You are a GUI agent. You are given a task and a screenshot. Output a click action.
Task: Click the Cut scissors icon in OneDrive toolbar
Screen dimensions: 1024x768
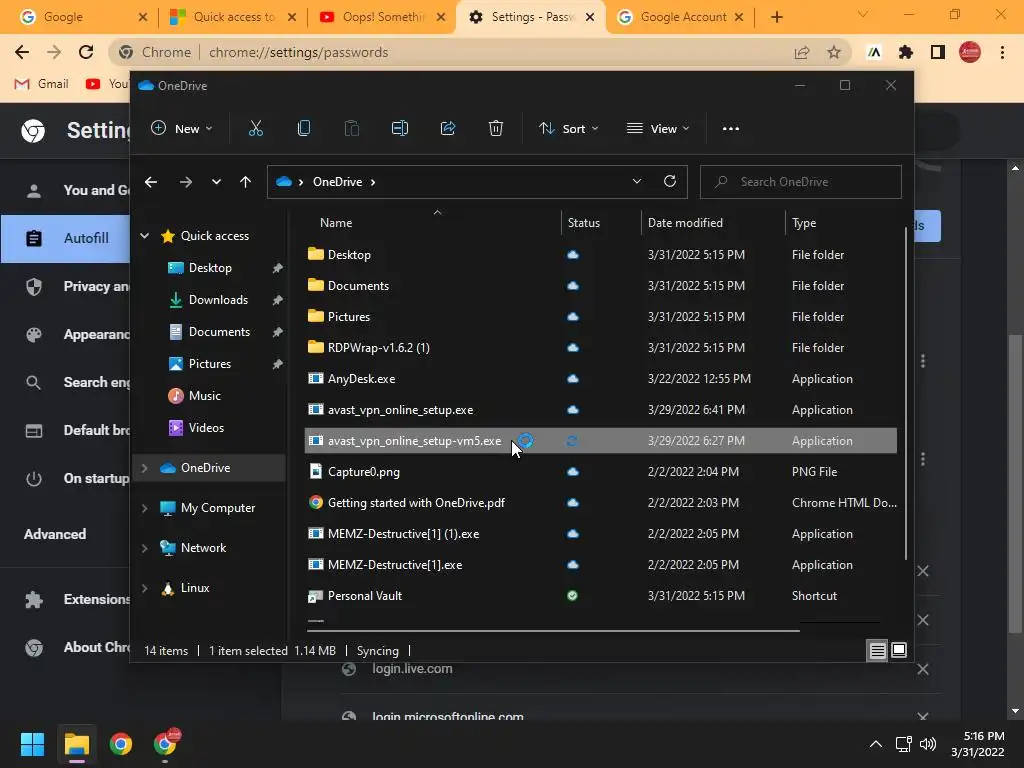255,129
